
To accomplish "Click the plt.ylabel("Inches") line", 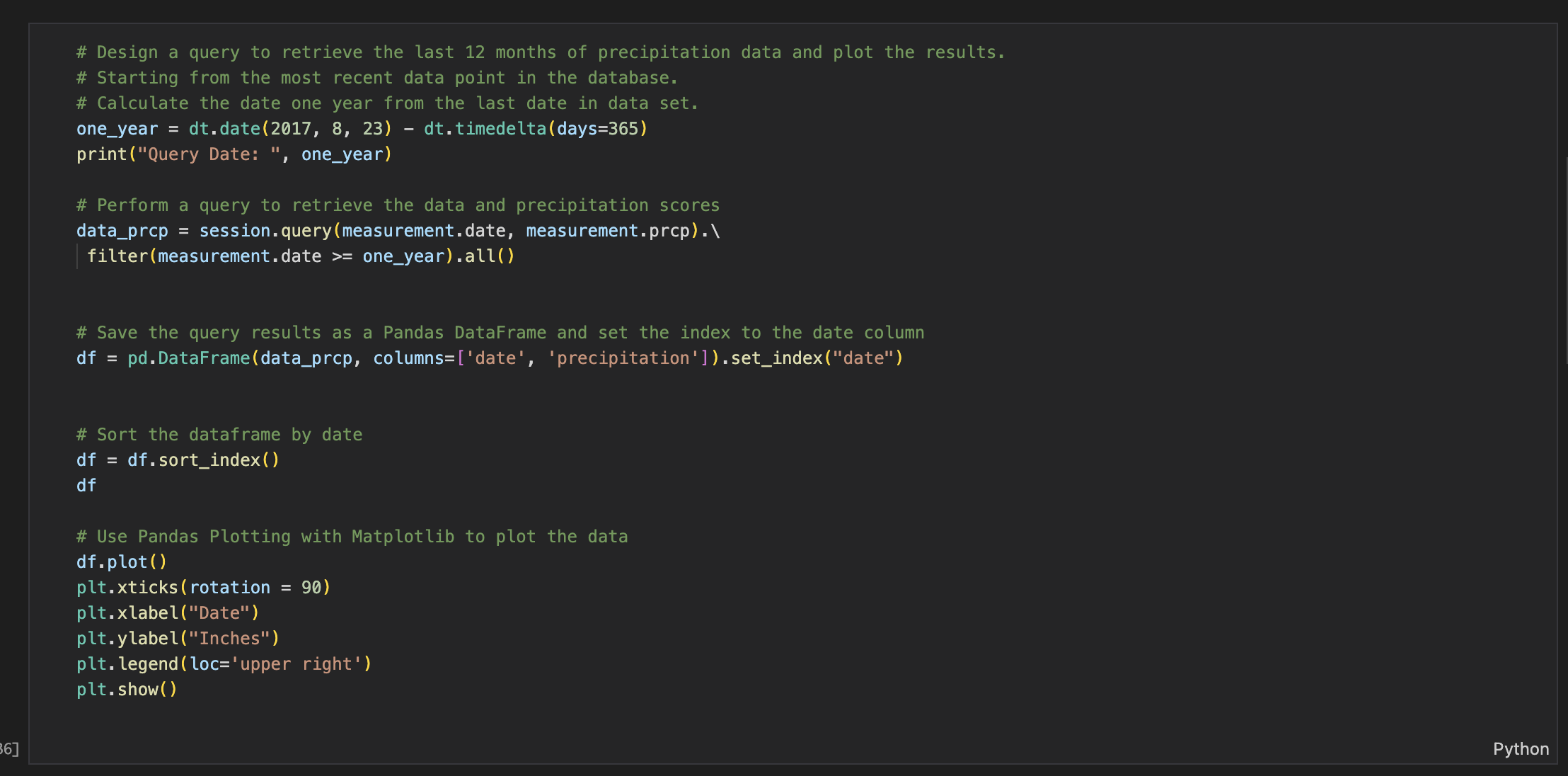I will pyautogui.click(x=177, y=638).
